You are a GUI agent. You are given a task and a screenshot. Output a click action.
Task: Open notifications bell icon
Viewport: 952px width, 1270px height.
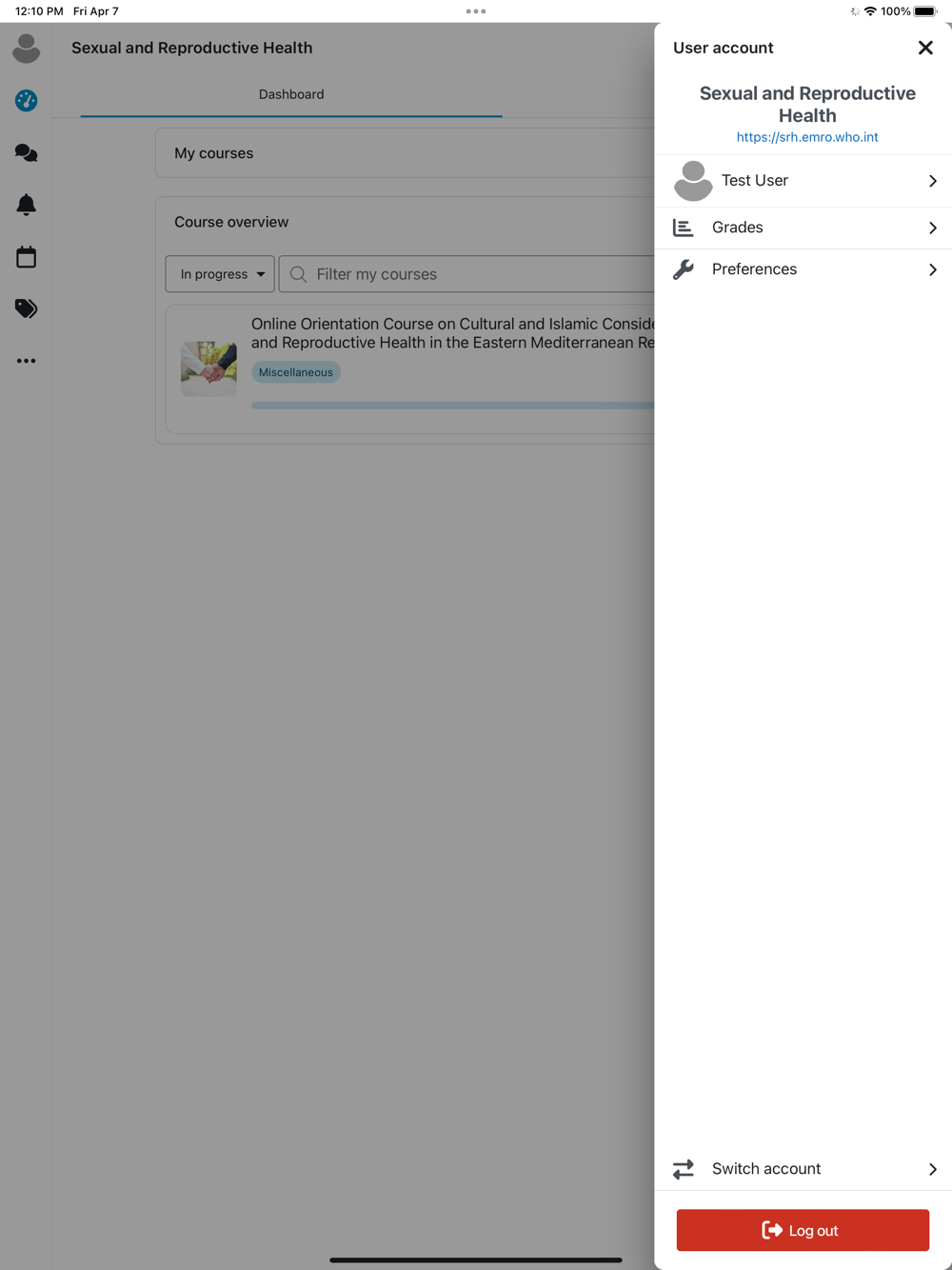[26, 205]
